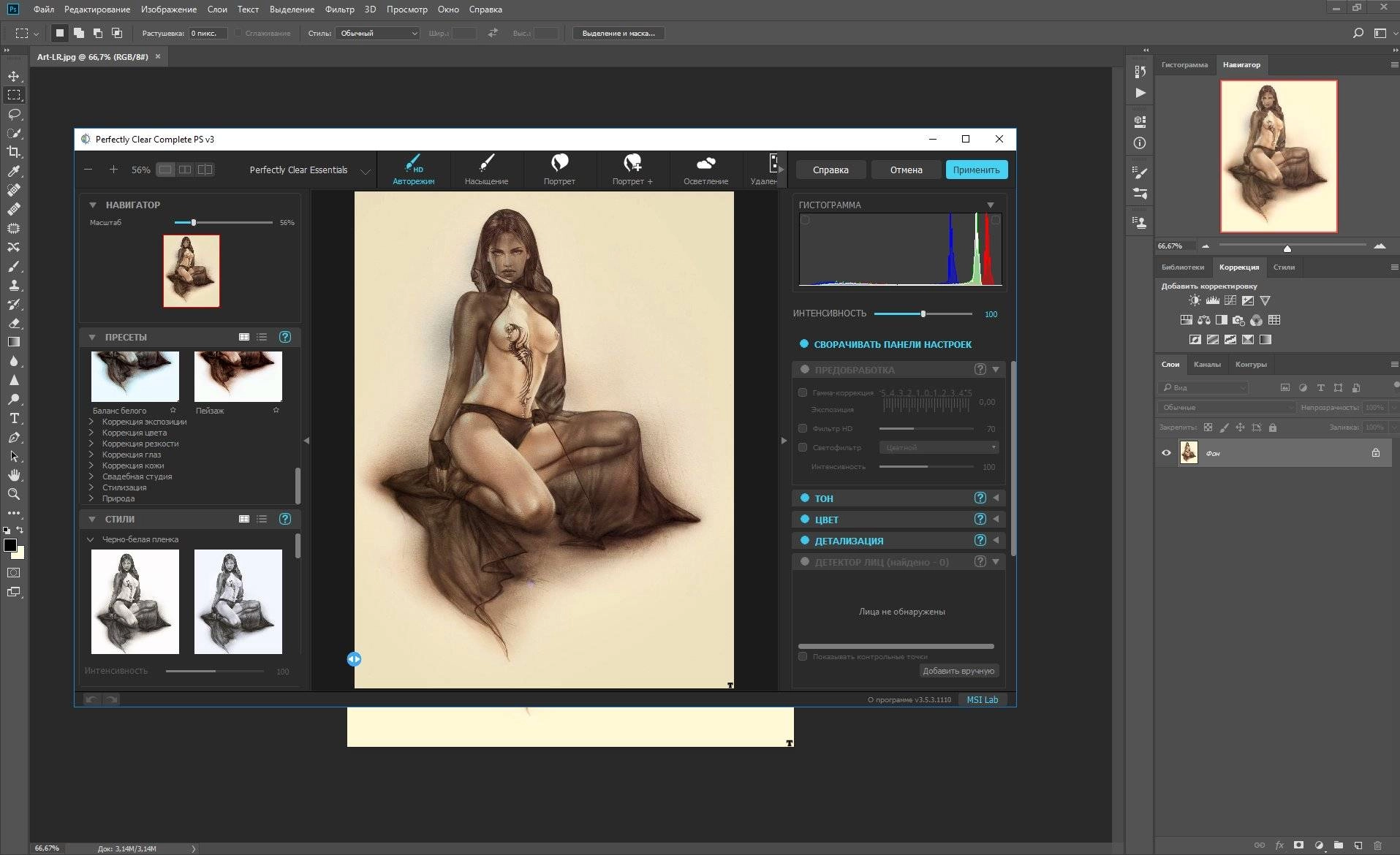Screen dimensions: 1400x855
Task: Toggle the ДЕТАЛИЗАЦИЯ section on/off dot
Action: click(805, 540)
